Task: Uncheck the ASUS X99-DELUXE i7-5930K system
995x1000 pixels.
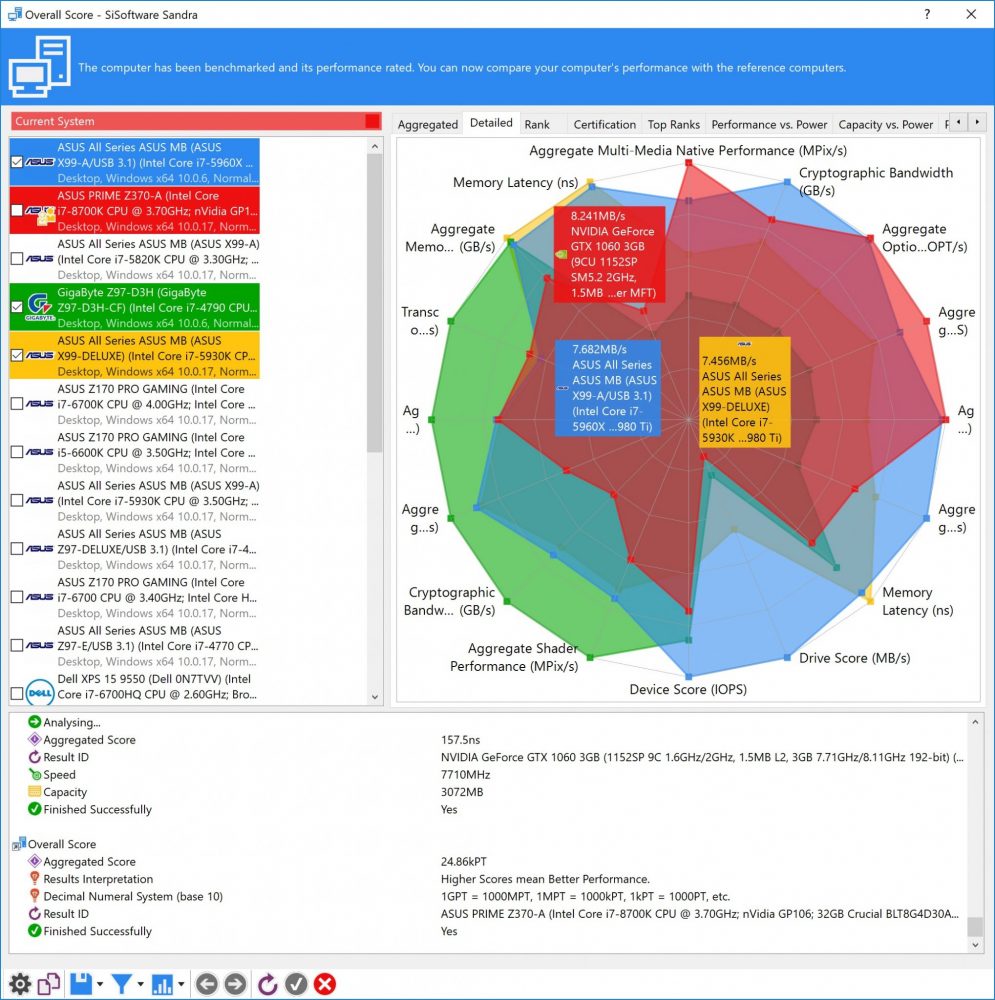Action: pyautogui.click(x=17, y=355)
